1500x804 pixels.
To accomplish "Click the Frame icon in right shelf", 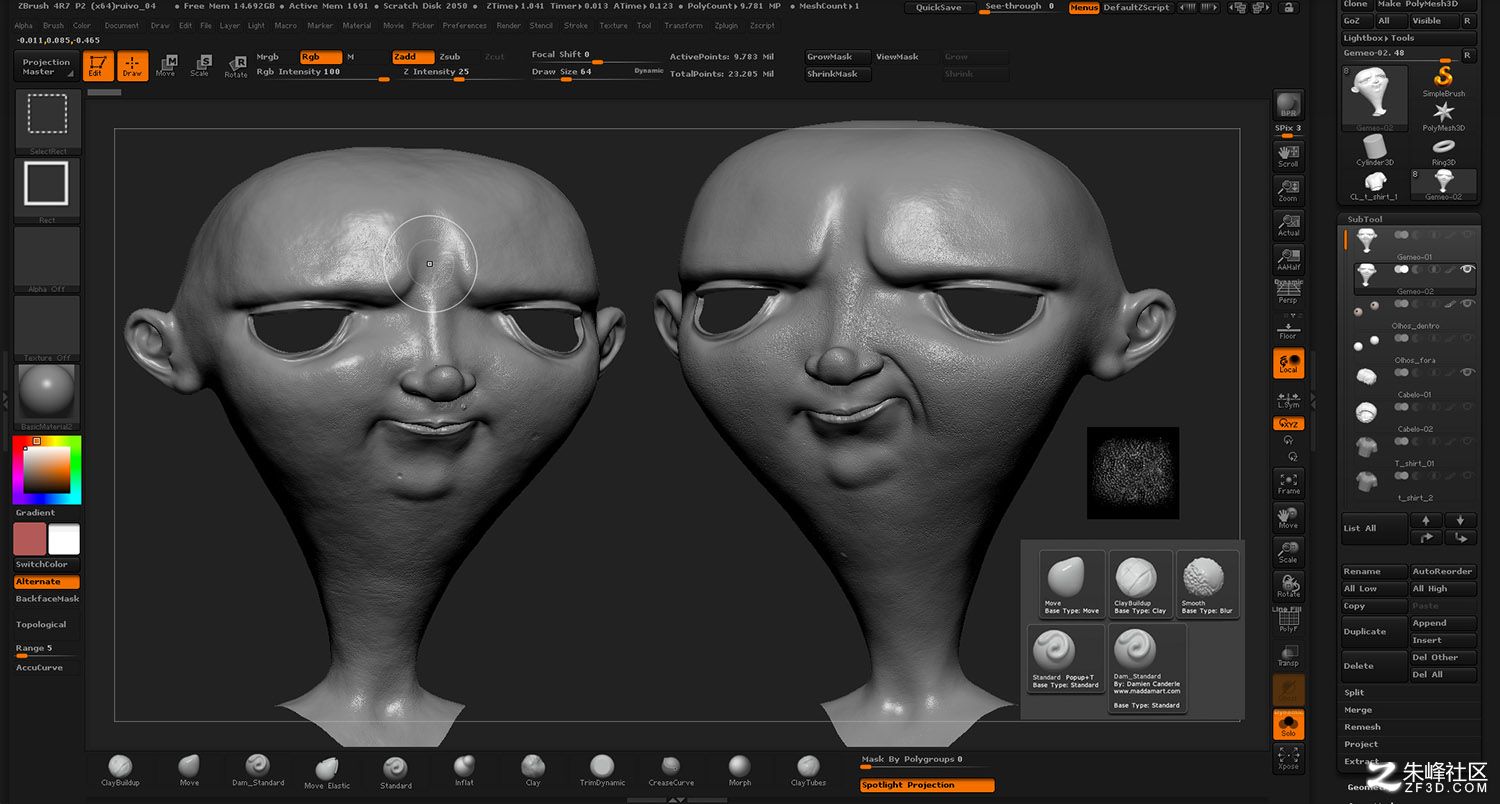I will coord(1288,483).
